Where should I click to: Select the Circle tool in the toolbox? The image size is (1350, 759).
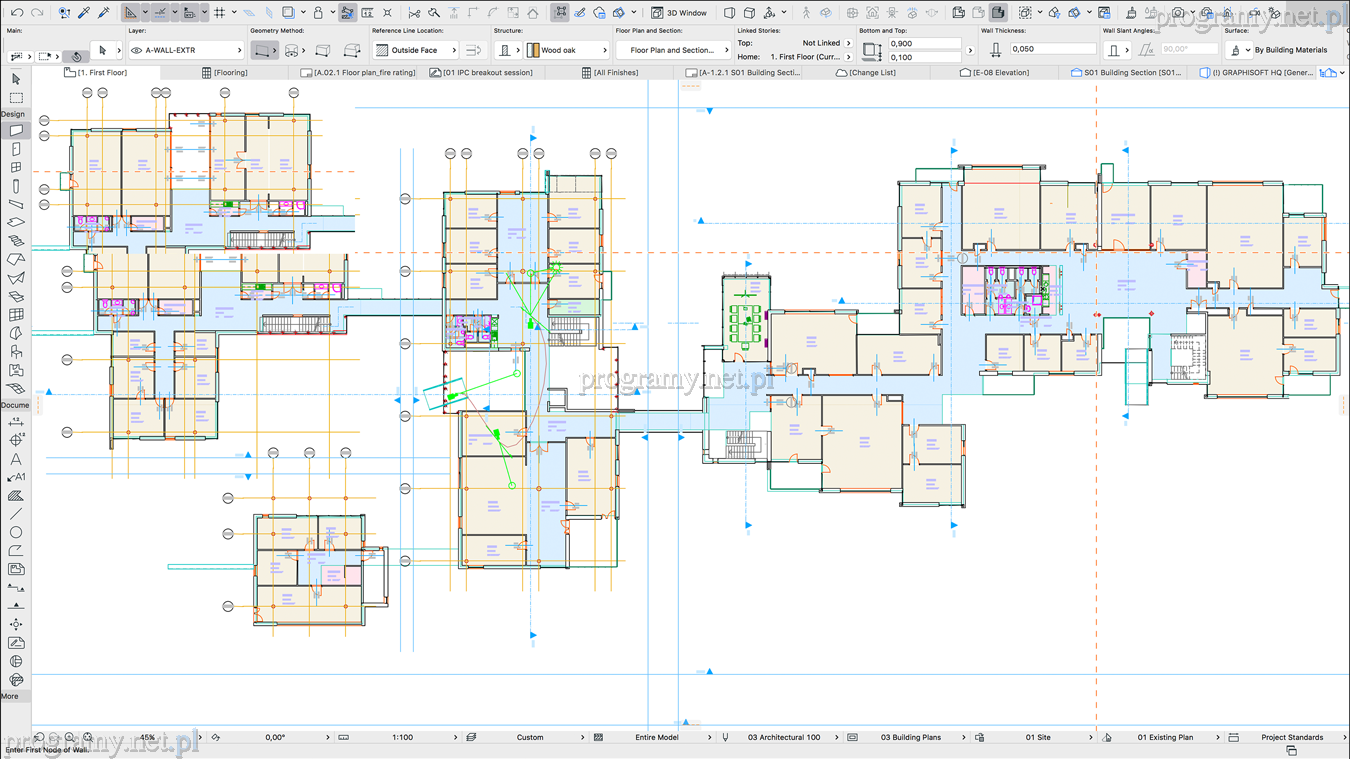click(16, 532)
